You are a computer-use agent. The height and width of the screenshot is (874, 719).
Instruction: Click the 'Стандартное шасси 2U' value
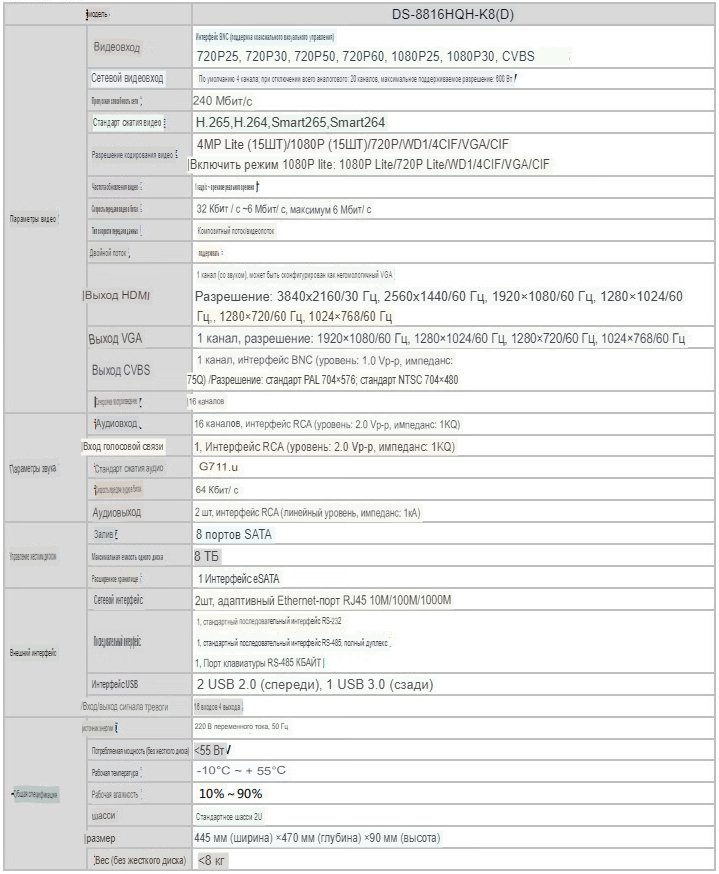coord(229,817)
